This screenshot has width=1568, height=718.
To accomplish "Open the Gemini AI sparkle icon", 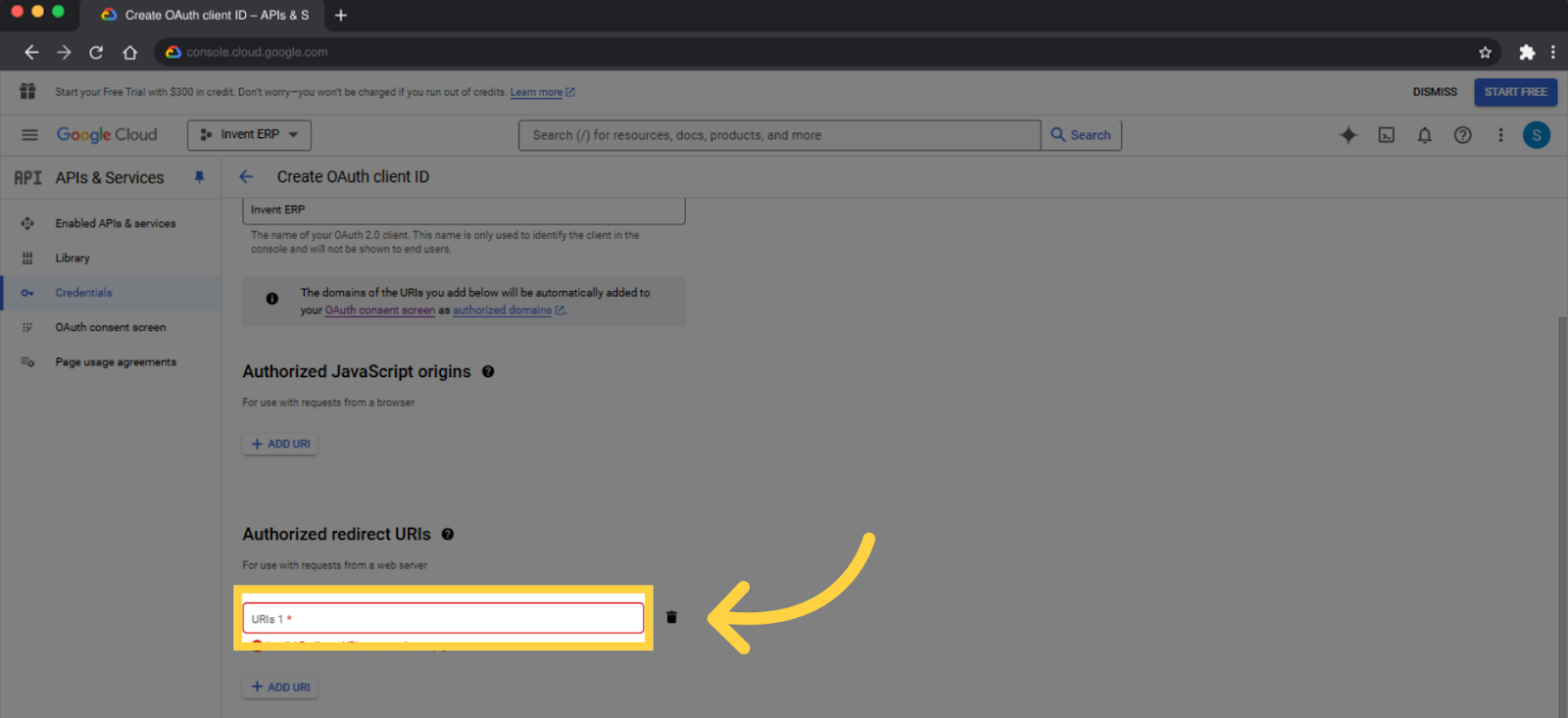I will tap(1348, 135).
